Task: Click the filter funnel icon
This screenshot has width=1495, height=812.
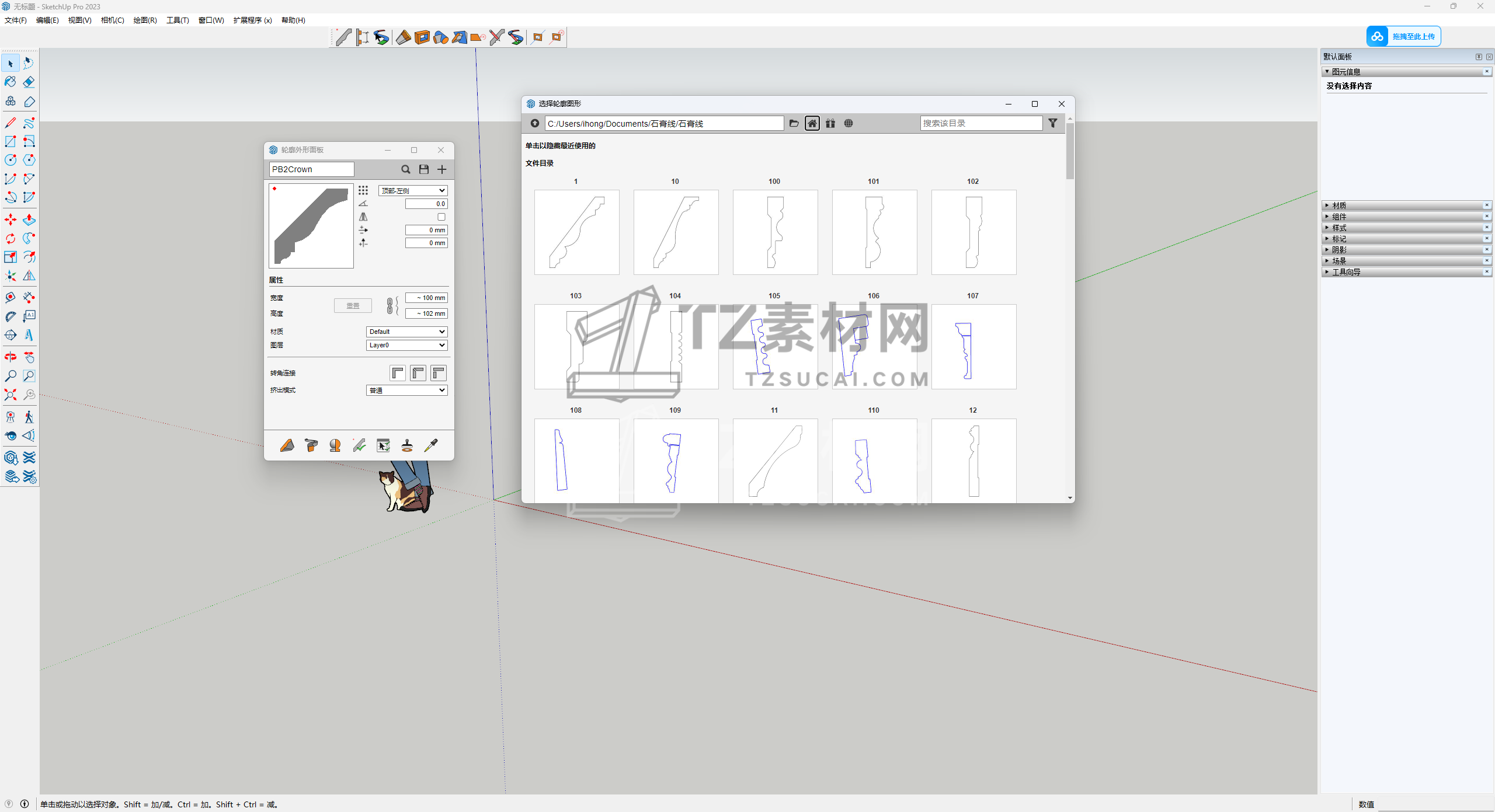Action: point(1053,123)
